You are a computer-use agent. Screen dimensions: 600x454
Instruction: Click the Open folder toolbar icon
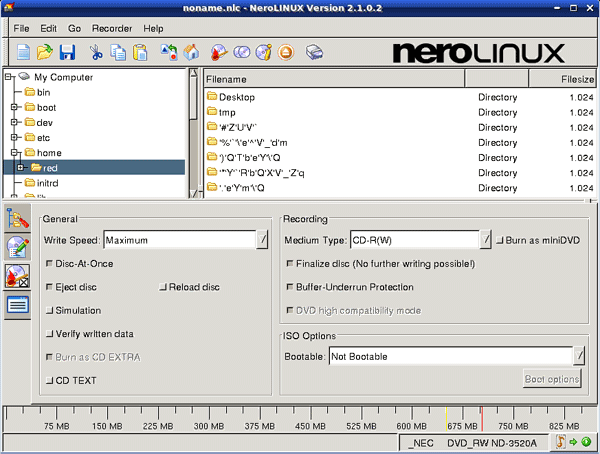(x=44, y=52)
